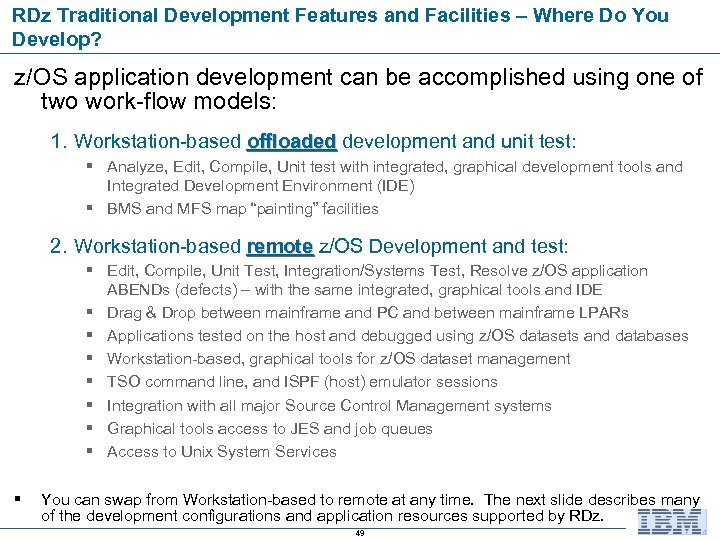Click the sentence 'You can swap from Workstation-based to remote'

[x=257, y=500]
